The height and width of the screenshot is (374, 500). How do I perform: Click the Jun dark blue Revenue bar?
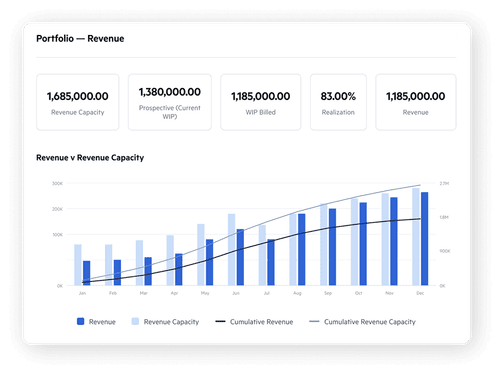tap(240, 257)
